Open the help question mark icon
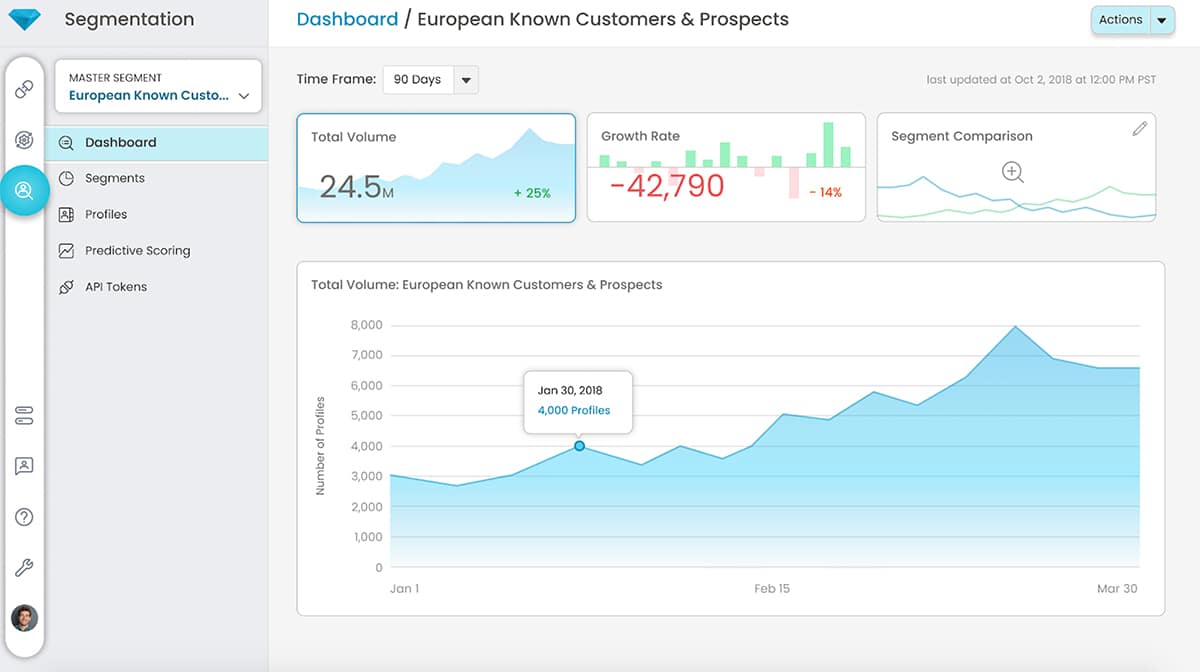Screen dimensions: 1200x672 (x=24, y=517)
